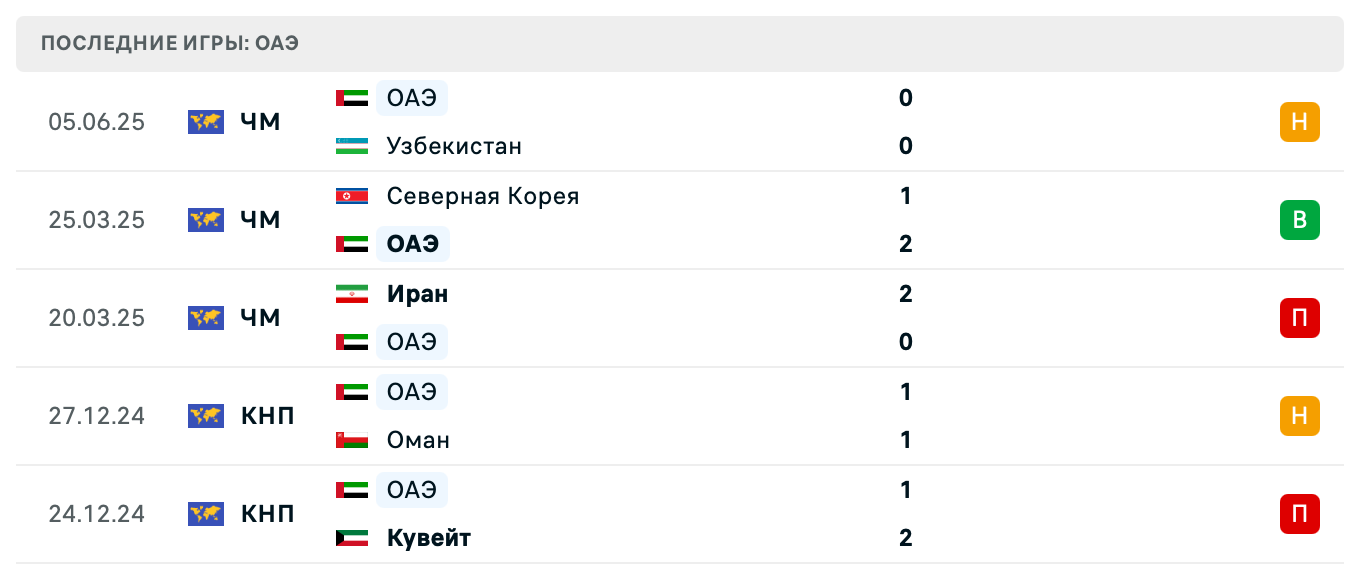
Task: Click the UAE flag next to Узбекистан match
Action: click(x=352, y=98)
